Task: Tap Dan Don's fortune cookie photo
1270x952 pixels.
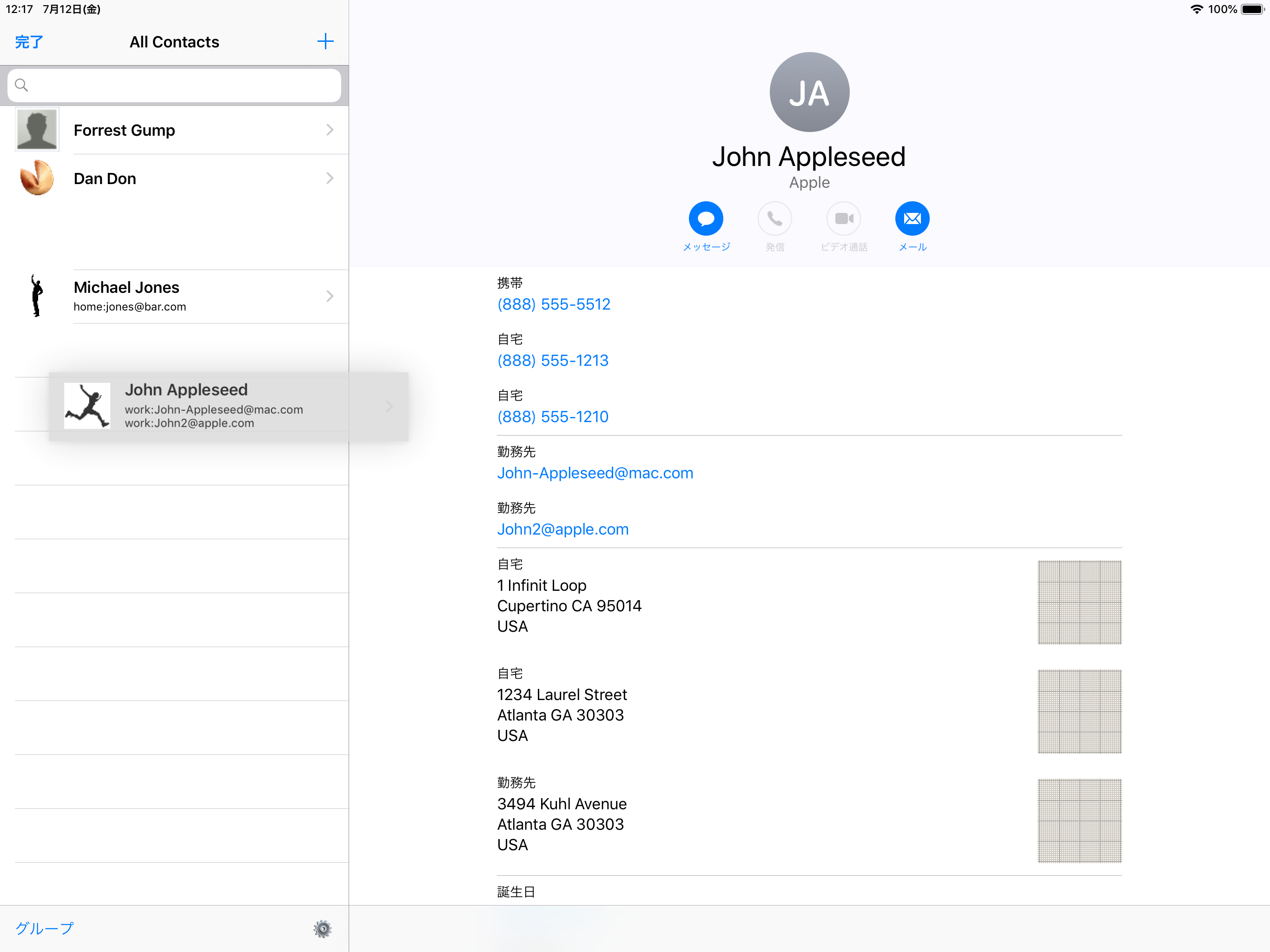Action: point(37,178)
